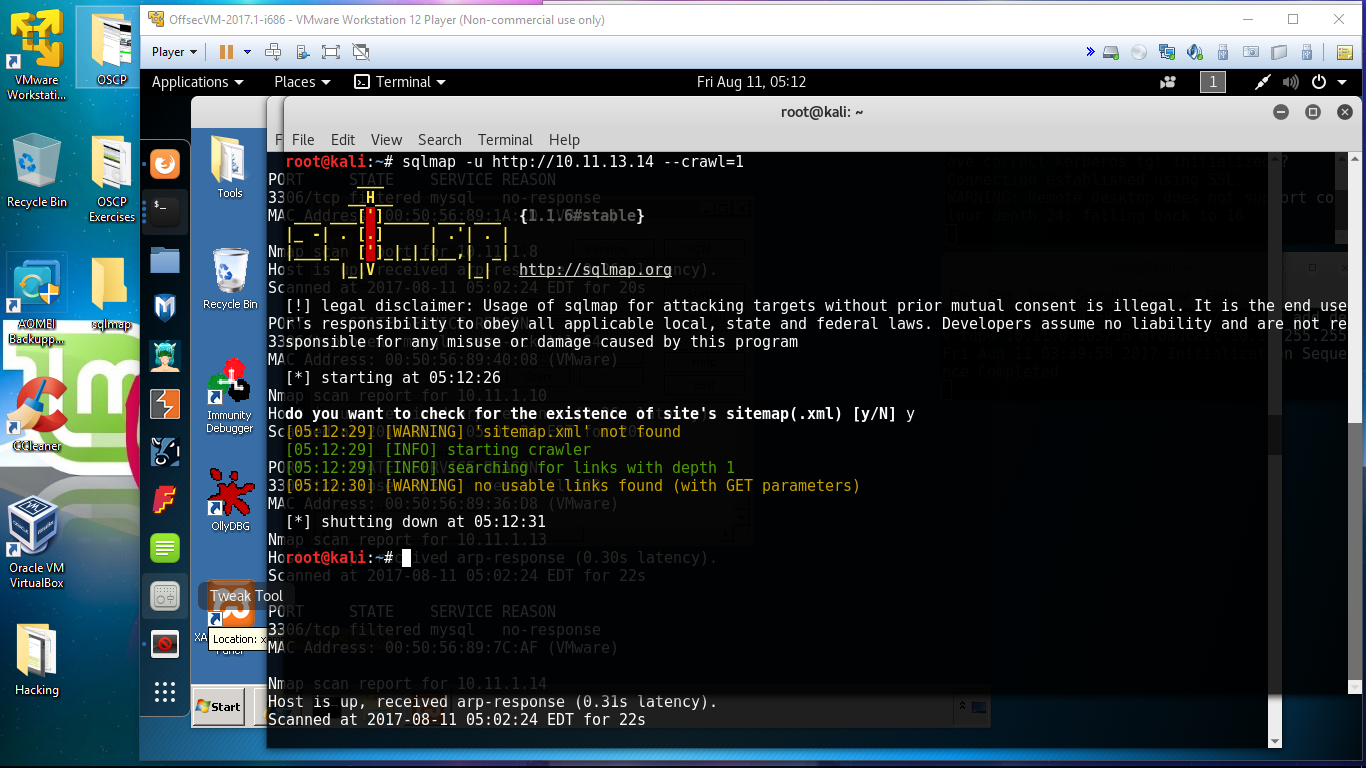The width and height of the screenshot is (1366, 768).
Task: Click the hard disk device icon
Action: coord(1111,52)
